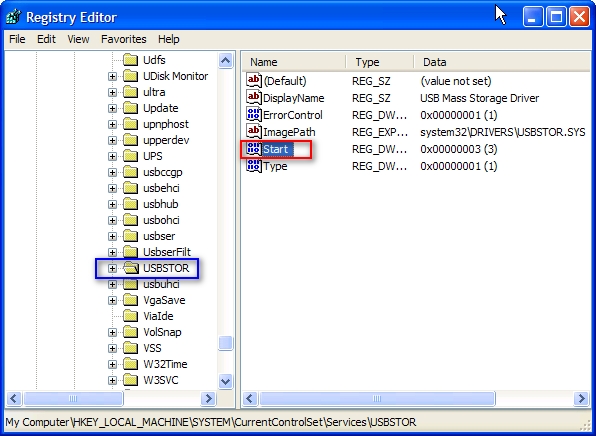Click the usbhub folder icon

[130, 204]
